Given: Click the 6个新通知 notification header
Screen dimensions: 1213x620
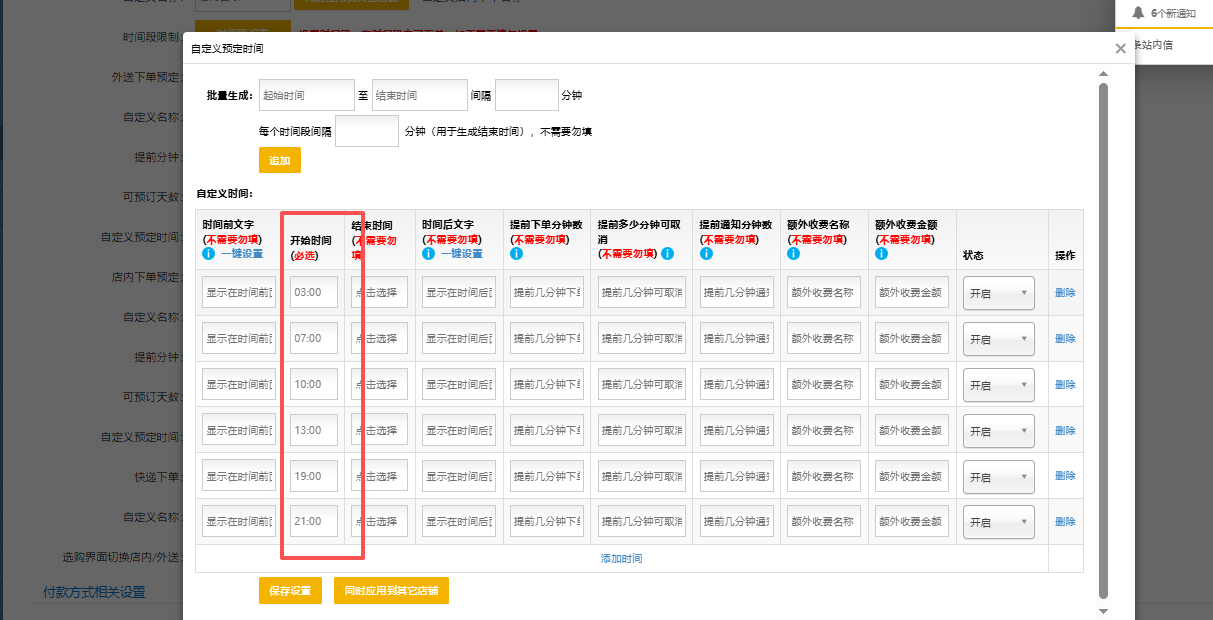Looking at the screenshot, I should (x=1173, y=13).
